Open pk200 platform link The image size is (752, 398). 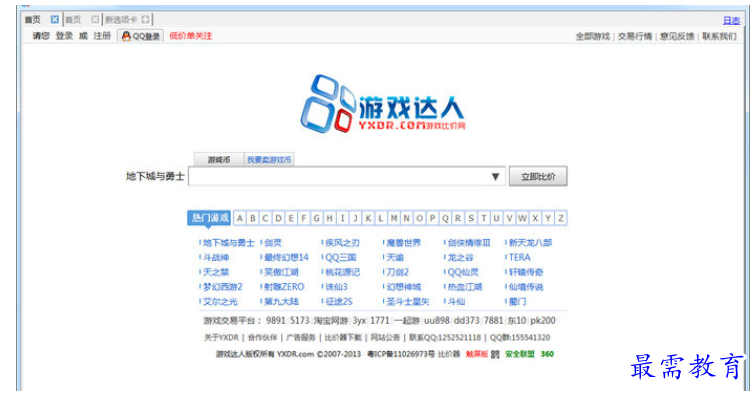click(543, 320)
